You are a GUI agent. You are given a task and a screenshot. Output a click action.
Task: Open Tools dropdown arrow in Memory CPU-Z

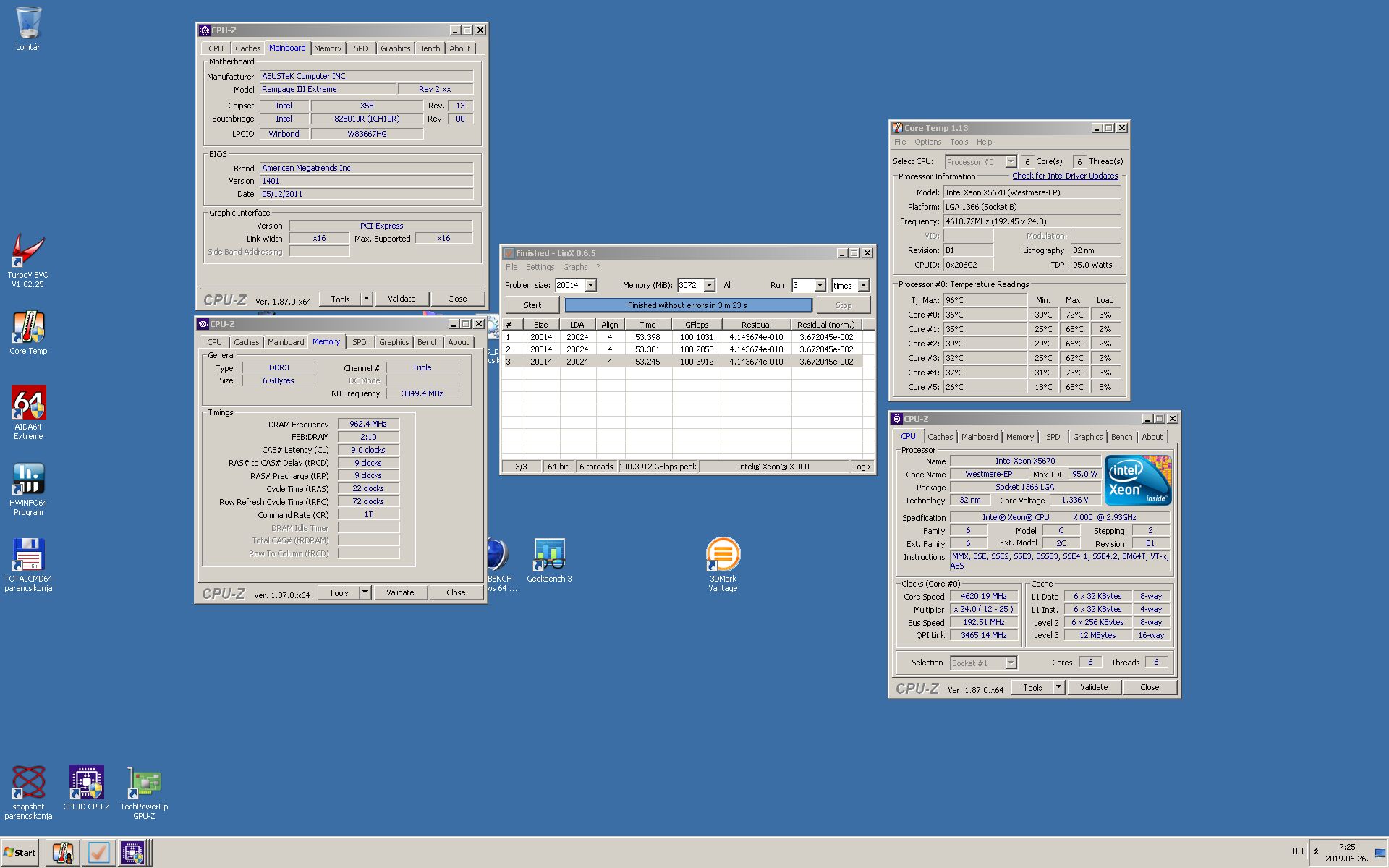coord(365,592)
